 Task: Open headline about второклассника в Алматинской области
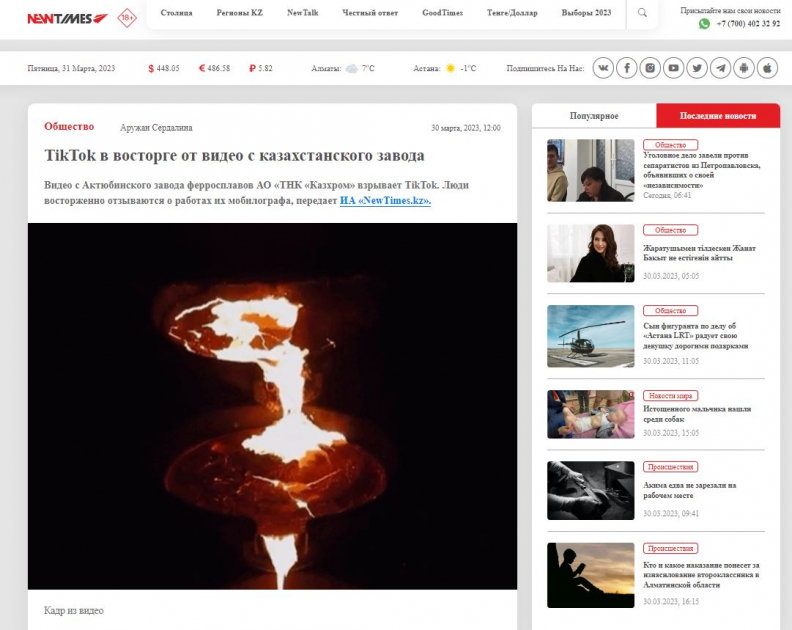(701, 575)
